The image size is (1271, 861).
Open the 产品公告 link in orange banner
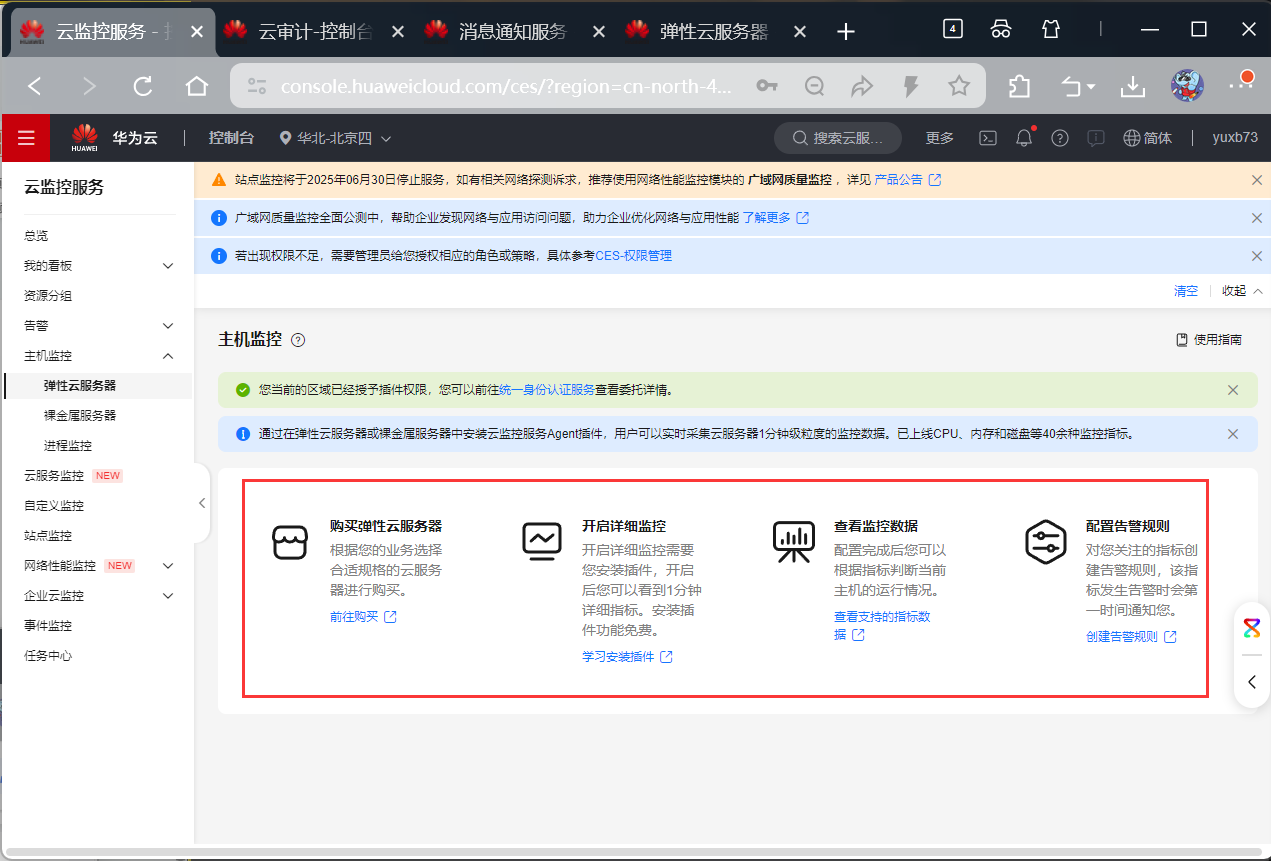[x=908, y=180]
